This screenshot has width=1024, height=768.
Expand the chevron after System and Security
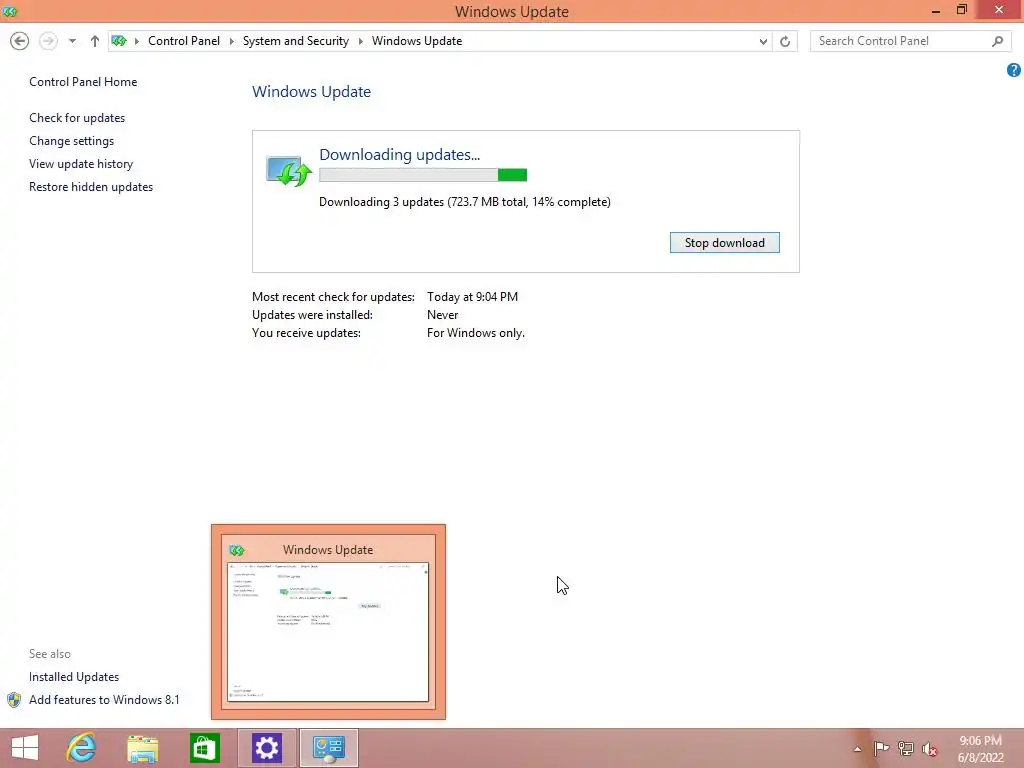click(x=360, y=41)
